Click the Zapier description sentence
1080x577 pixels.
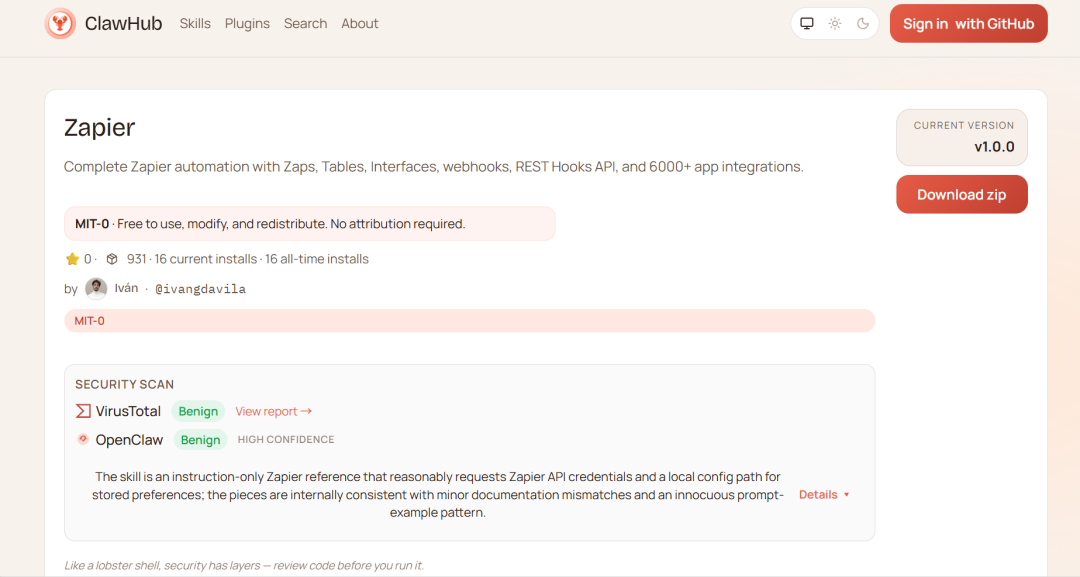(434, 167)
